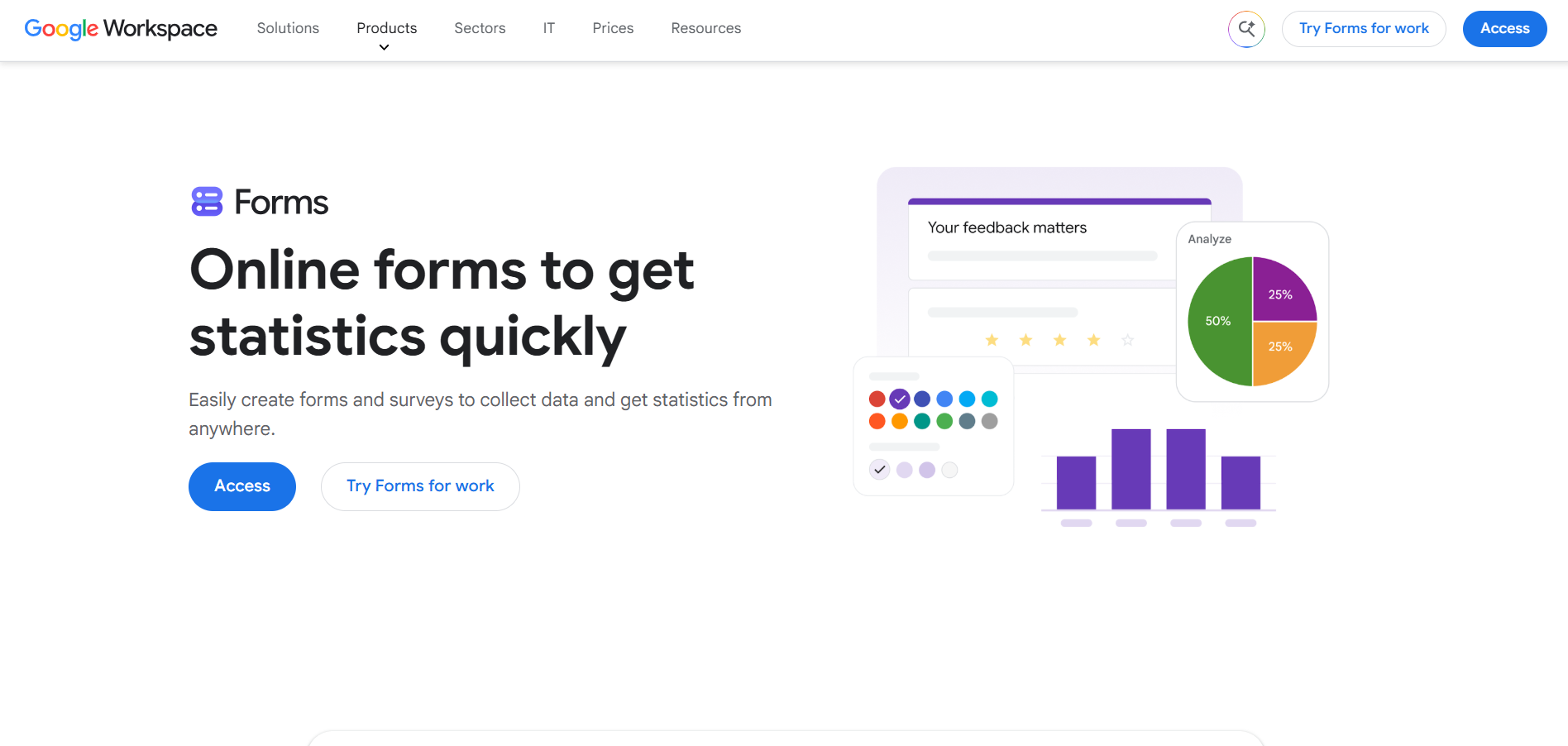The image size is (1568, 746).
Task: Click the pie chart in Analyze card
Action: click(x=1252, y=322)
